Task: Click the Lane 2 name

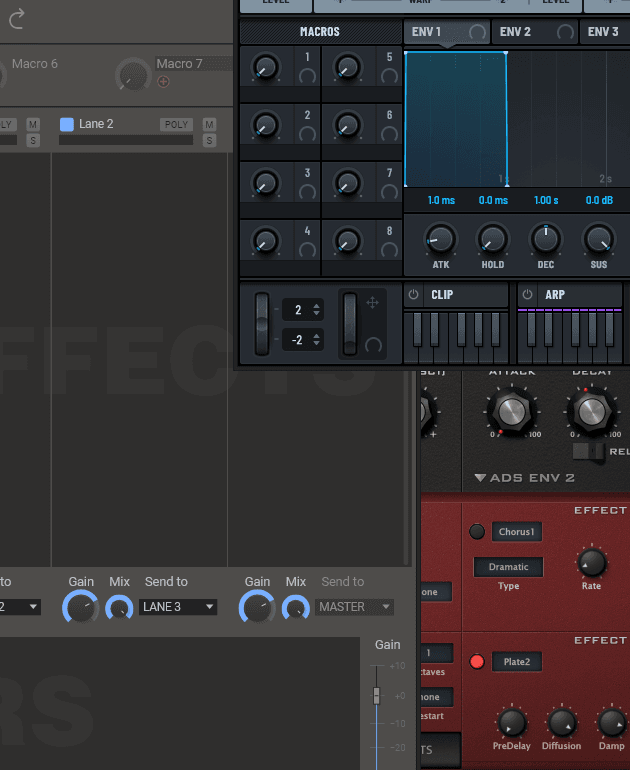Action: pyautogui.click(x=96, y=124)
